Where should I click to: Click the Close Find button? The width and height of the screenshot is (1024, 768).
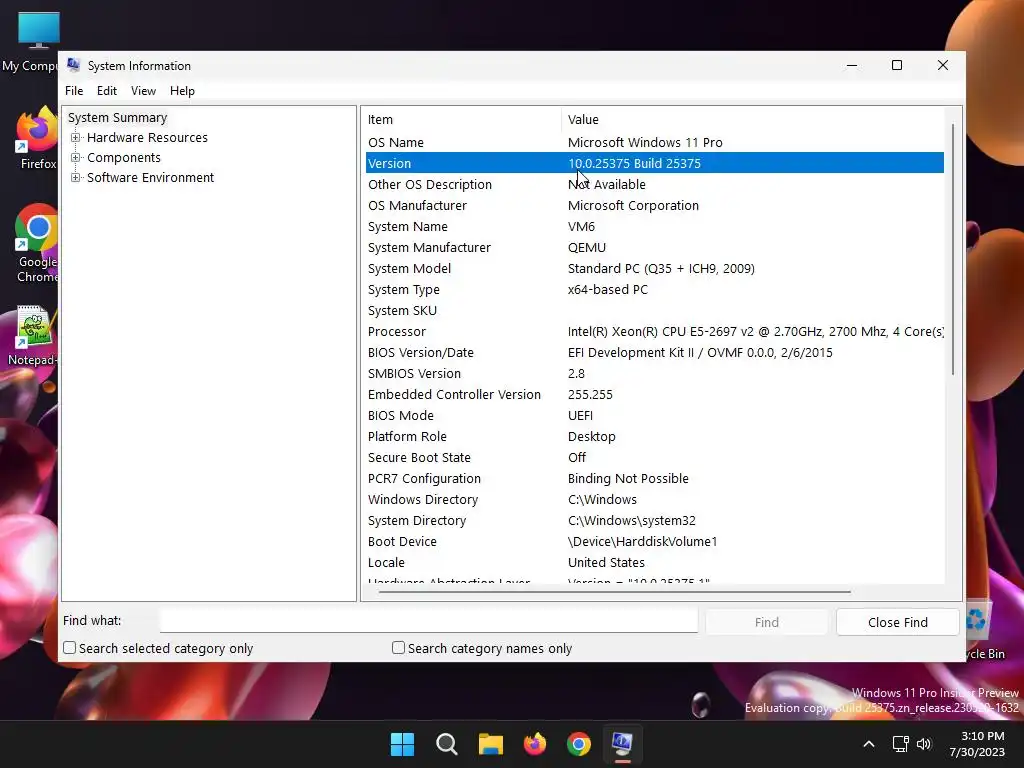click(897, 622)
